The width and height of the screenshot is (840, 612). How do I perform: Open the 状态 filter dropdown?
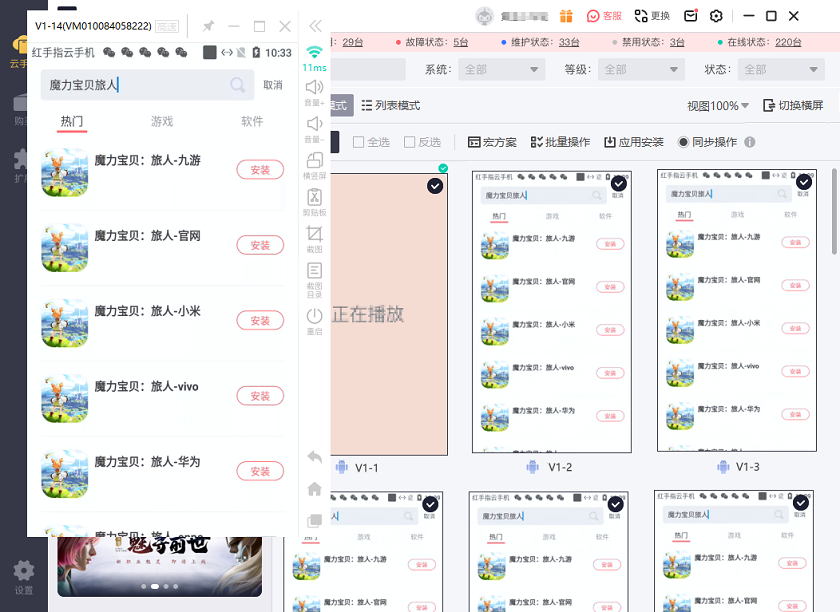click(781, 69)
